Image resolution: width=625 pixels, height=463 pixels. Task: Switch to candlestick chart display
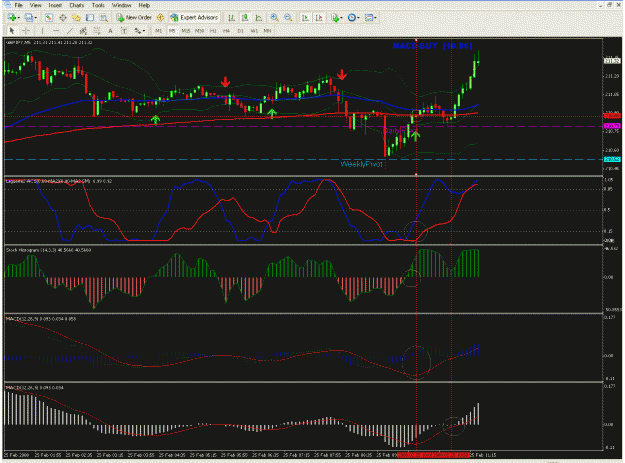pos(245,18)
